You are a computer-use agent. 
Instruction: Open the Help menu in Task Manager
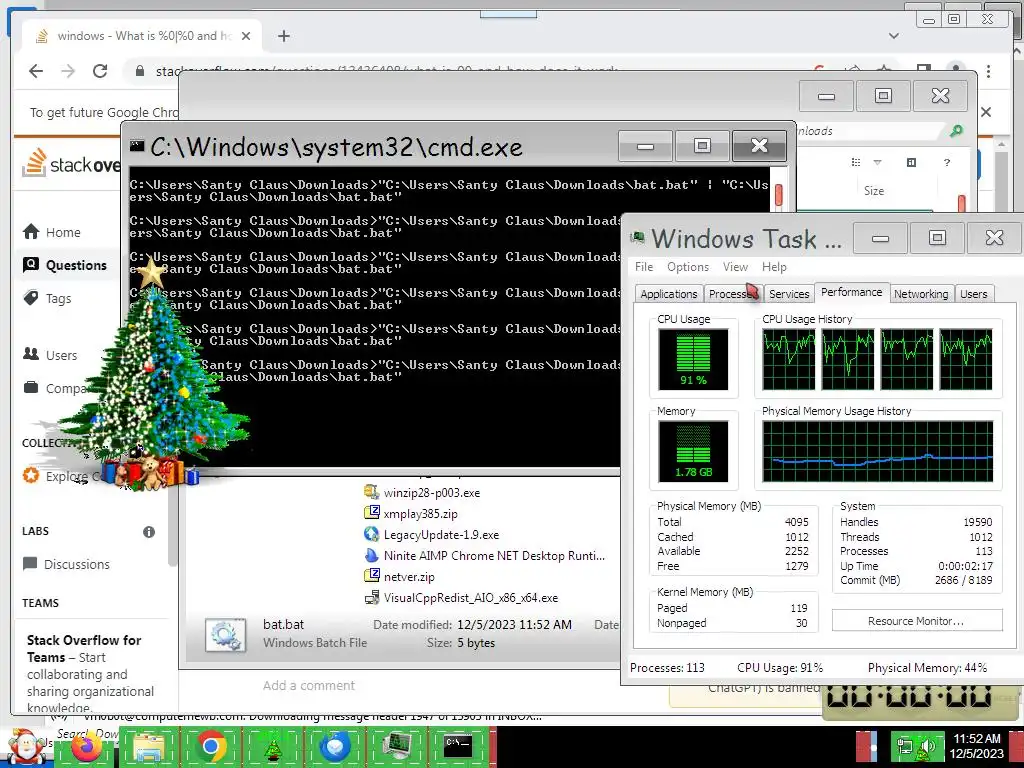coord(775,266)
